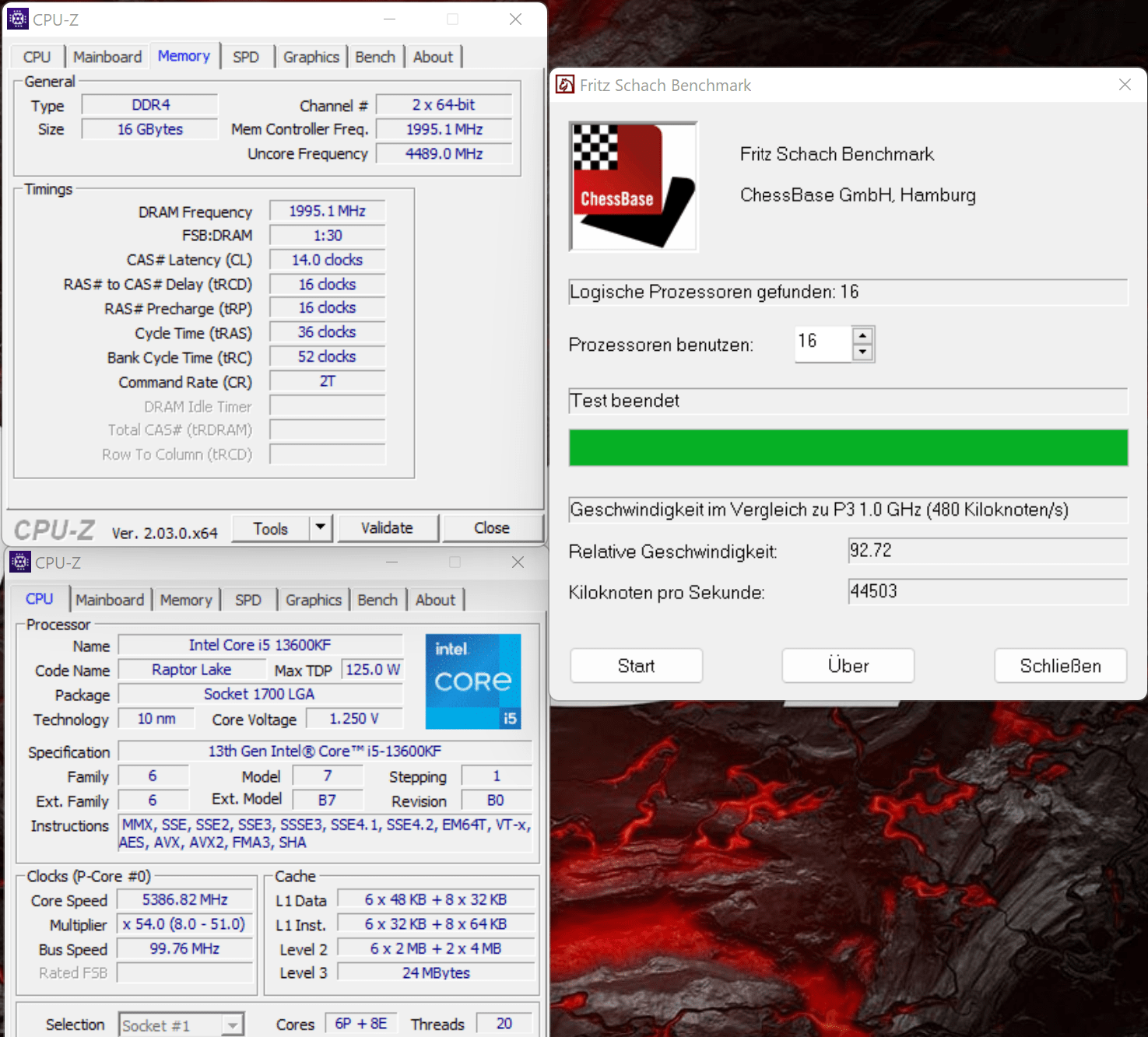Open Graphics tab in lower CPU-Z window
This screenshot has width=1148, height=1037.
(314, 600)
